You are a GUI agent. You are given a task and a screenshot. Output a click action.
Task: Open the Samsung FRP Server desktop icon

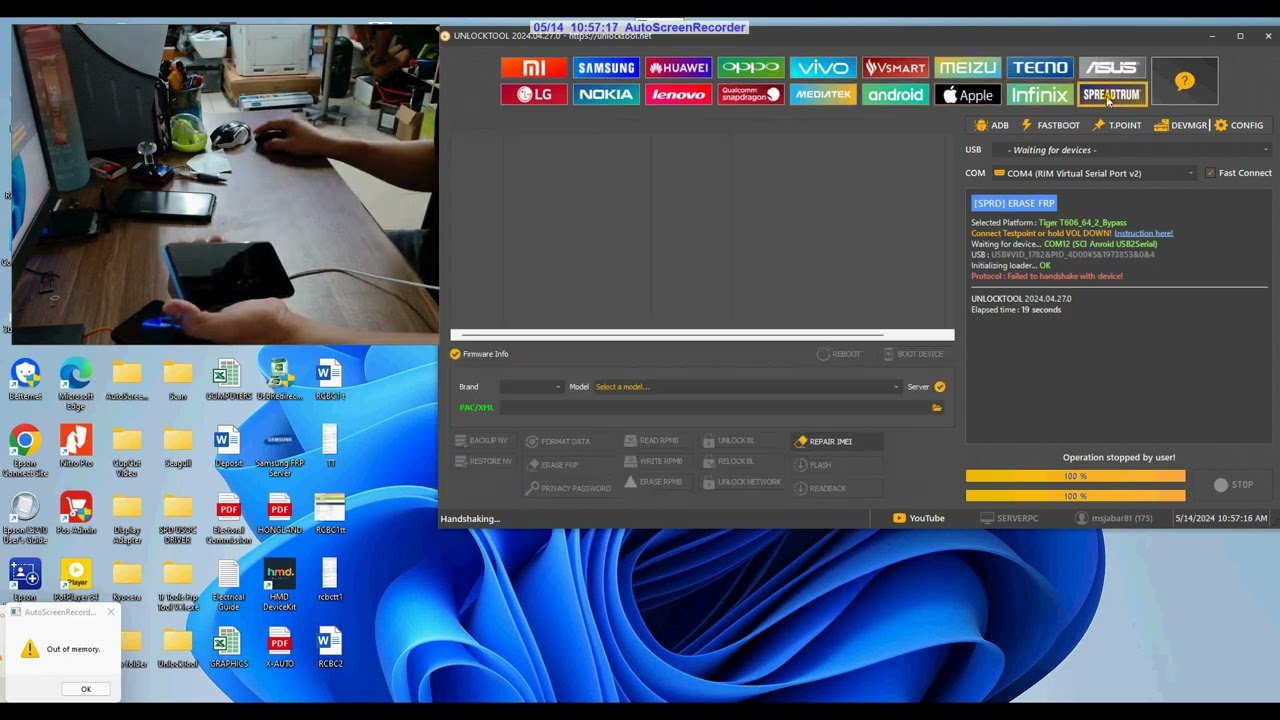coord(280,452)
